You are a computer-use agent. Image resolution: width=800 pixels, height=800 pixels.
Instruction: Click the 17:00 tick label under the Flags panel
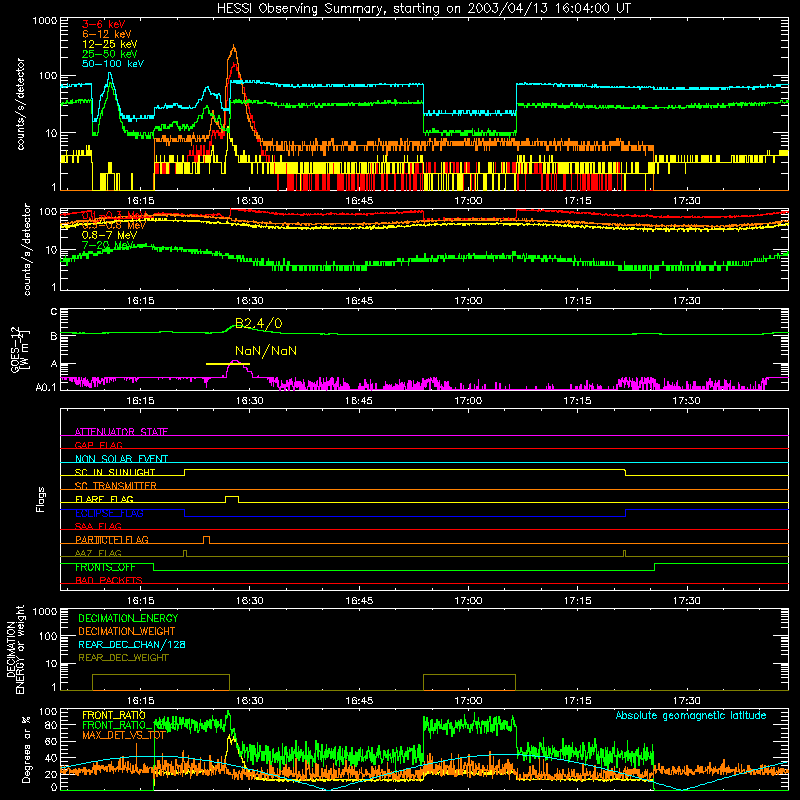click(x=468, y=601)
